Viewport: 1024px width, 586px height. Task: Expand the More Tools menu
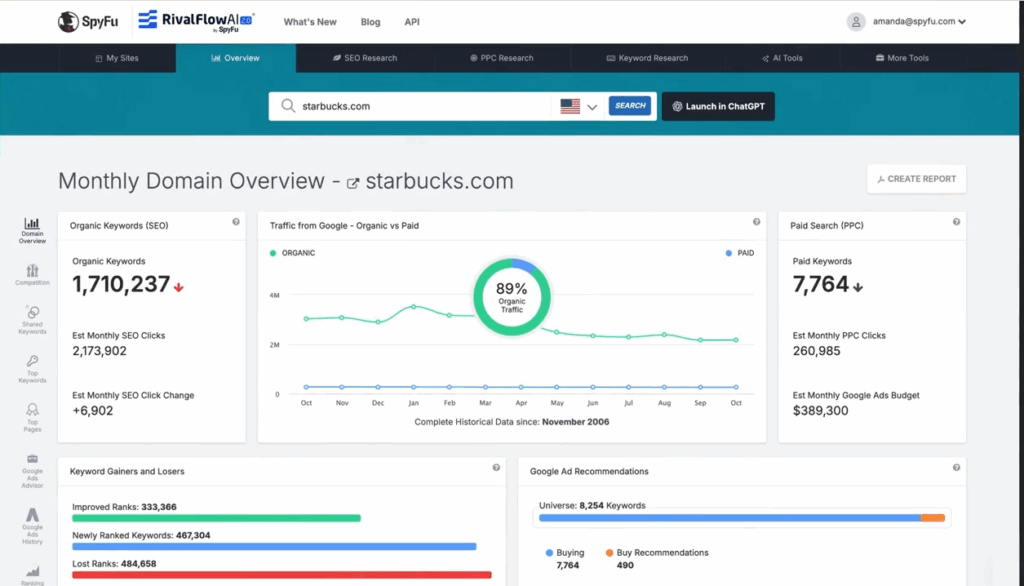(x=901, y=58)
